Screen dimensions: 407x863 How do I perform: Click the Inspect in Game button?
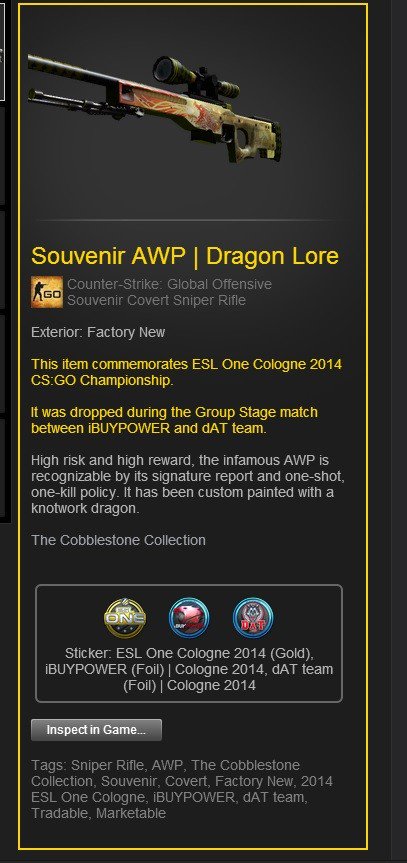(x=96, y=730)
